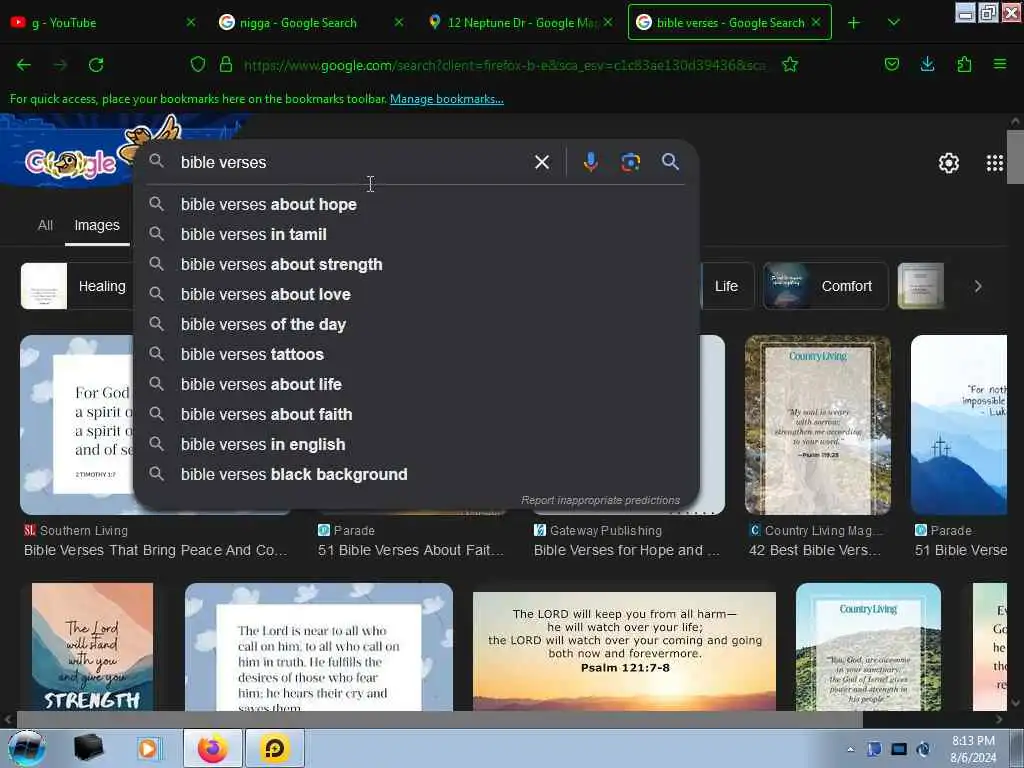Image resolution: width=1024 pixels, height=768 pixels.
Task: Clear the search box text
Action: (542, 162)
